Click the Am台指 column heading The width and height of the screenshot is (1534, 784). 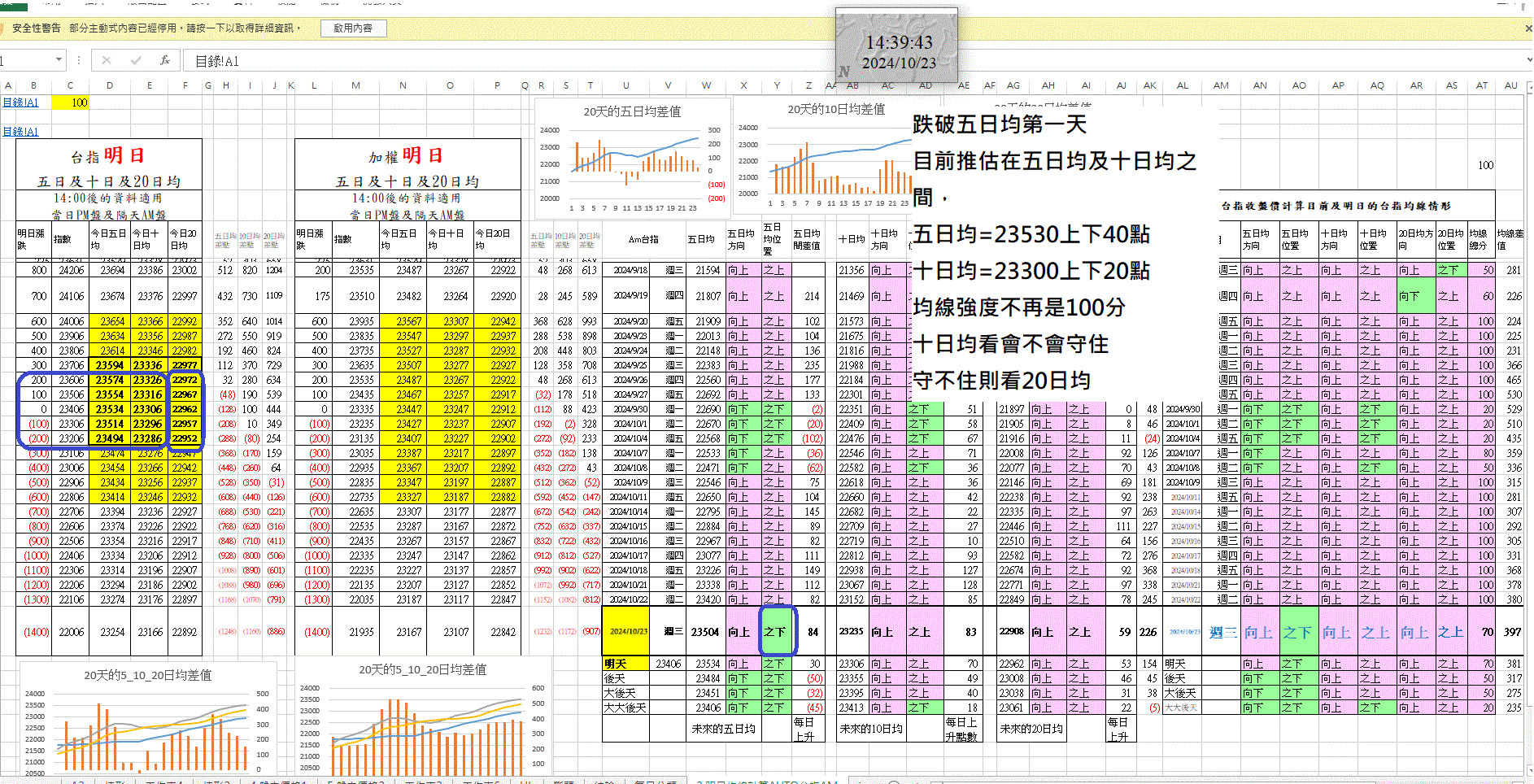point(643,239)
